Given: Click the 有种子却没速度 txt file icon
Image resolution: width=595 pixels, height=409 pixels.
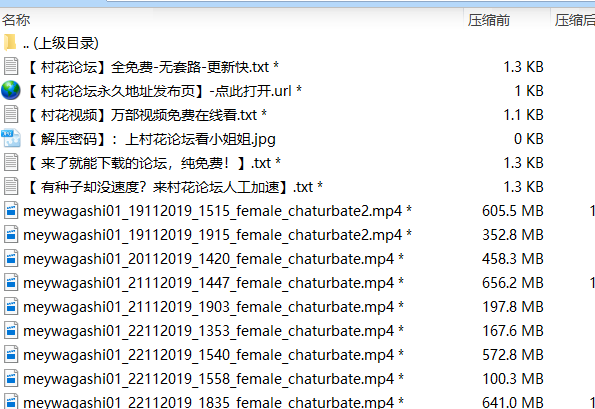Looking at the screenshot, I should (x=11, y=186).
